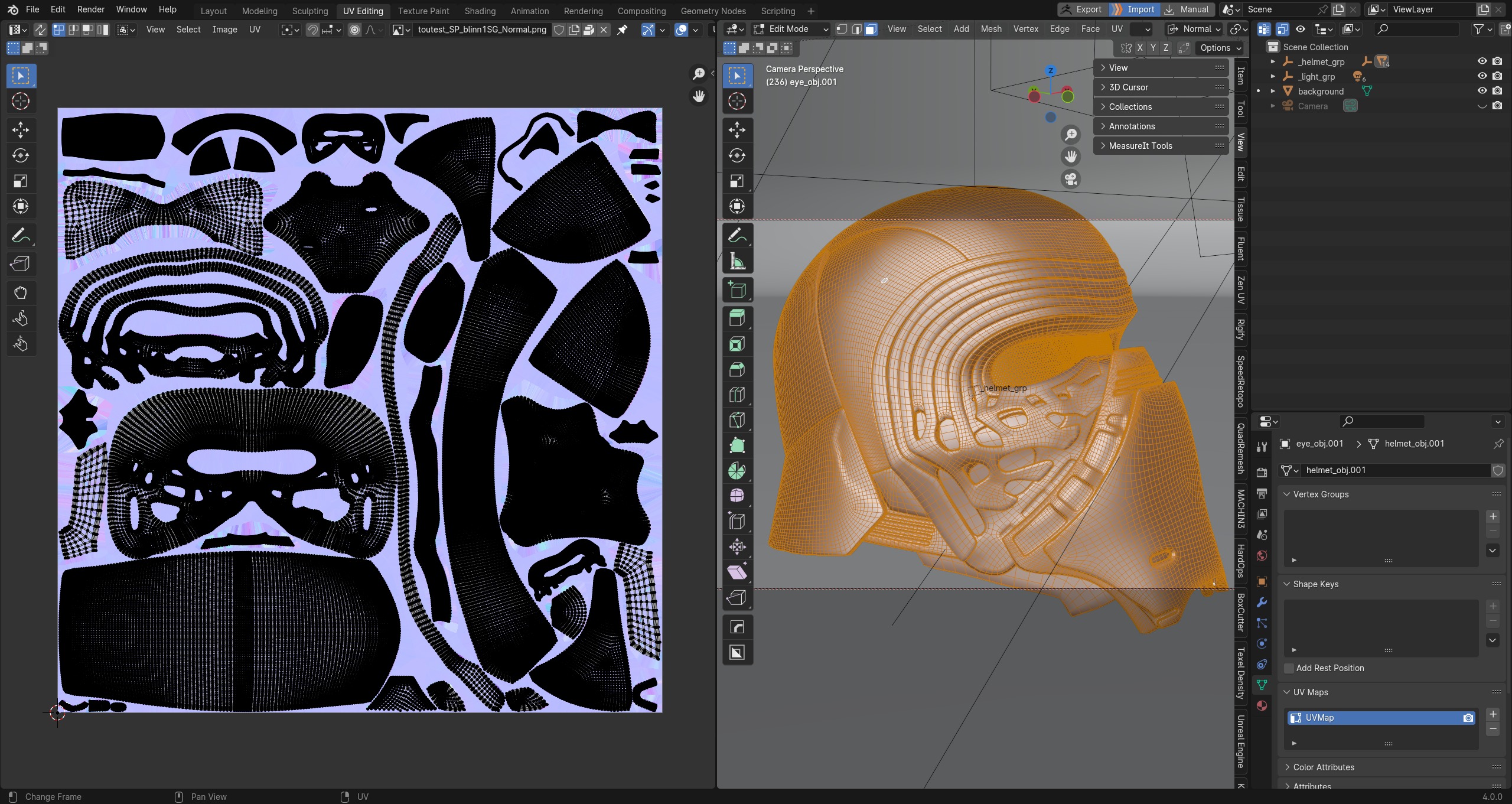Switch to the Texture Paint workspace tab
Screen dimensions: 1512x804
pos(423,11)
